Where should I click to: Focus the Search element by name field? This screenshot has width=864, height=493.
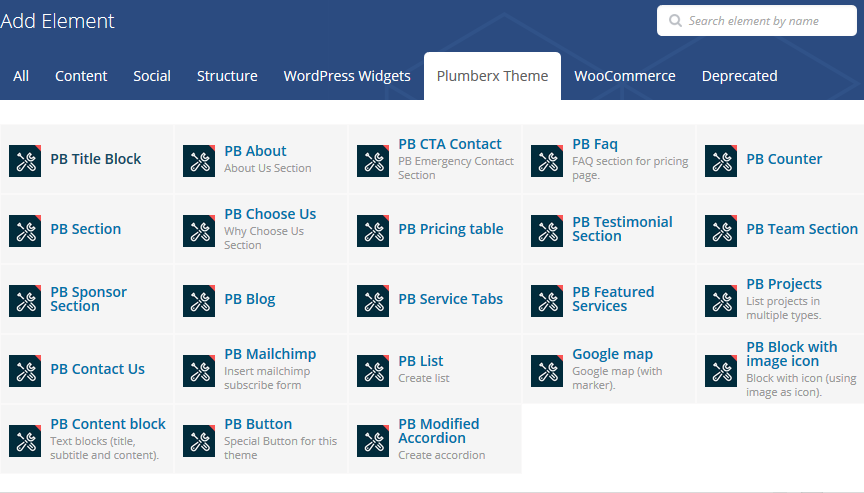[x=765, y=21]
